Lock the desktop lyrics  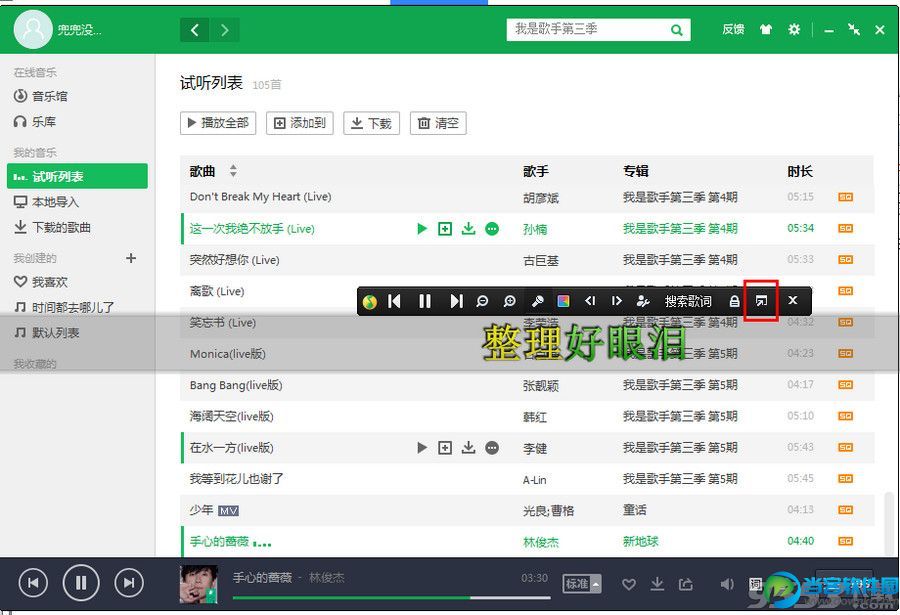tap(734, 301)
